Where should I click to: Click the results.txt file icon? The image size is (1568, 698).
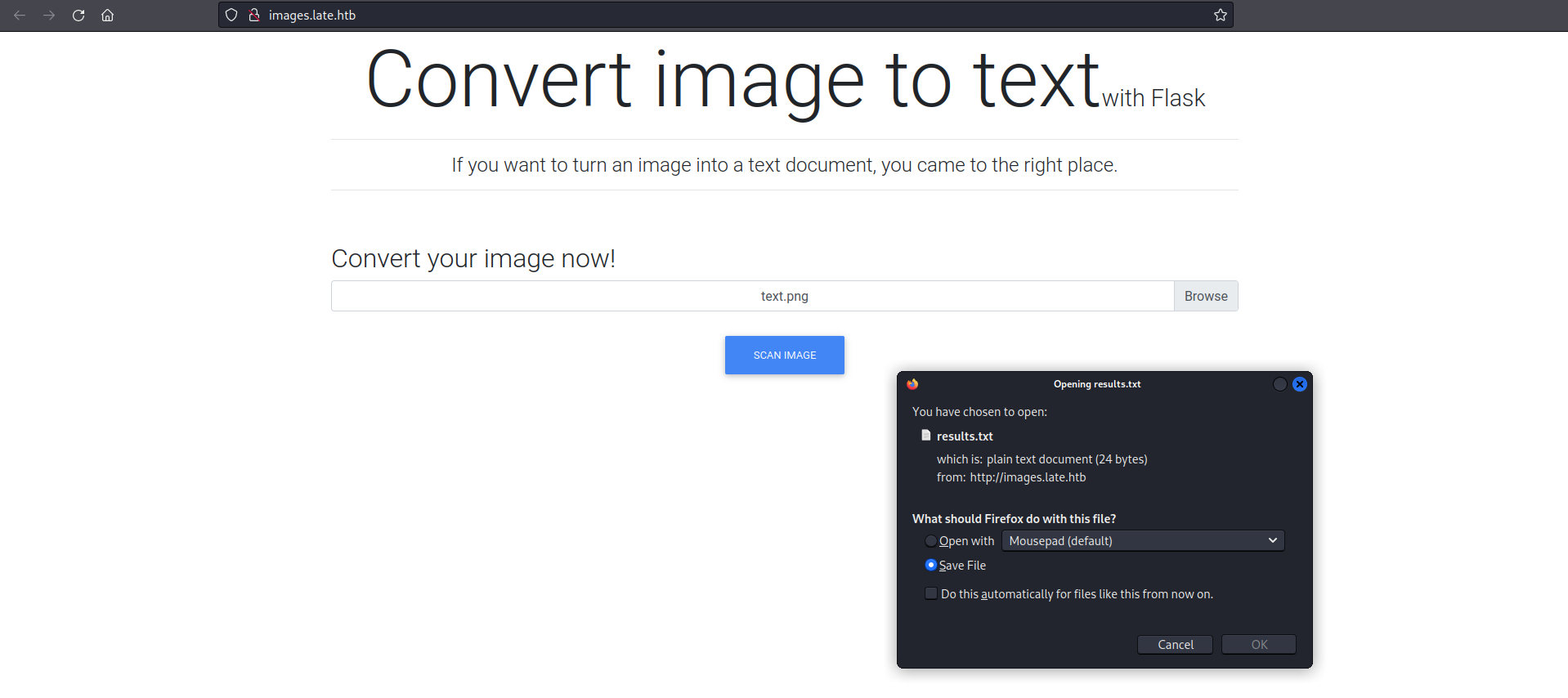[x=925, y=436]
